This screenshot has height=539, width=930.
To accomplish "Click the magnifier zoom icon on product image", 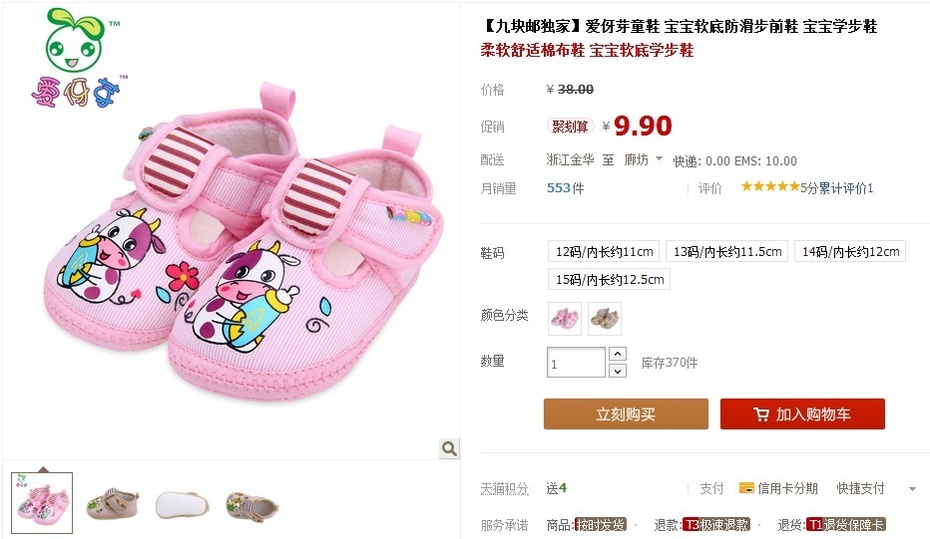I will coord(449,448).
